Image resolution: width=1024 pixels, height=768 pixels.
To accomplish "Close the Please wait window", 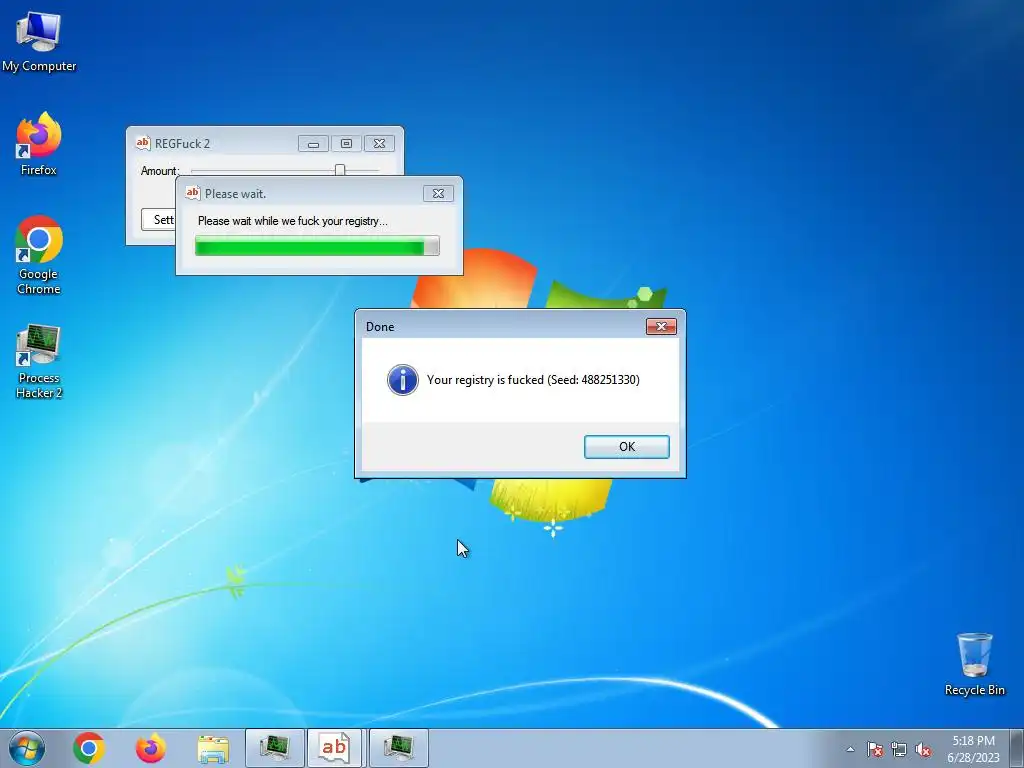I will [x=438, y=193].
